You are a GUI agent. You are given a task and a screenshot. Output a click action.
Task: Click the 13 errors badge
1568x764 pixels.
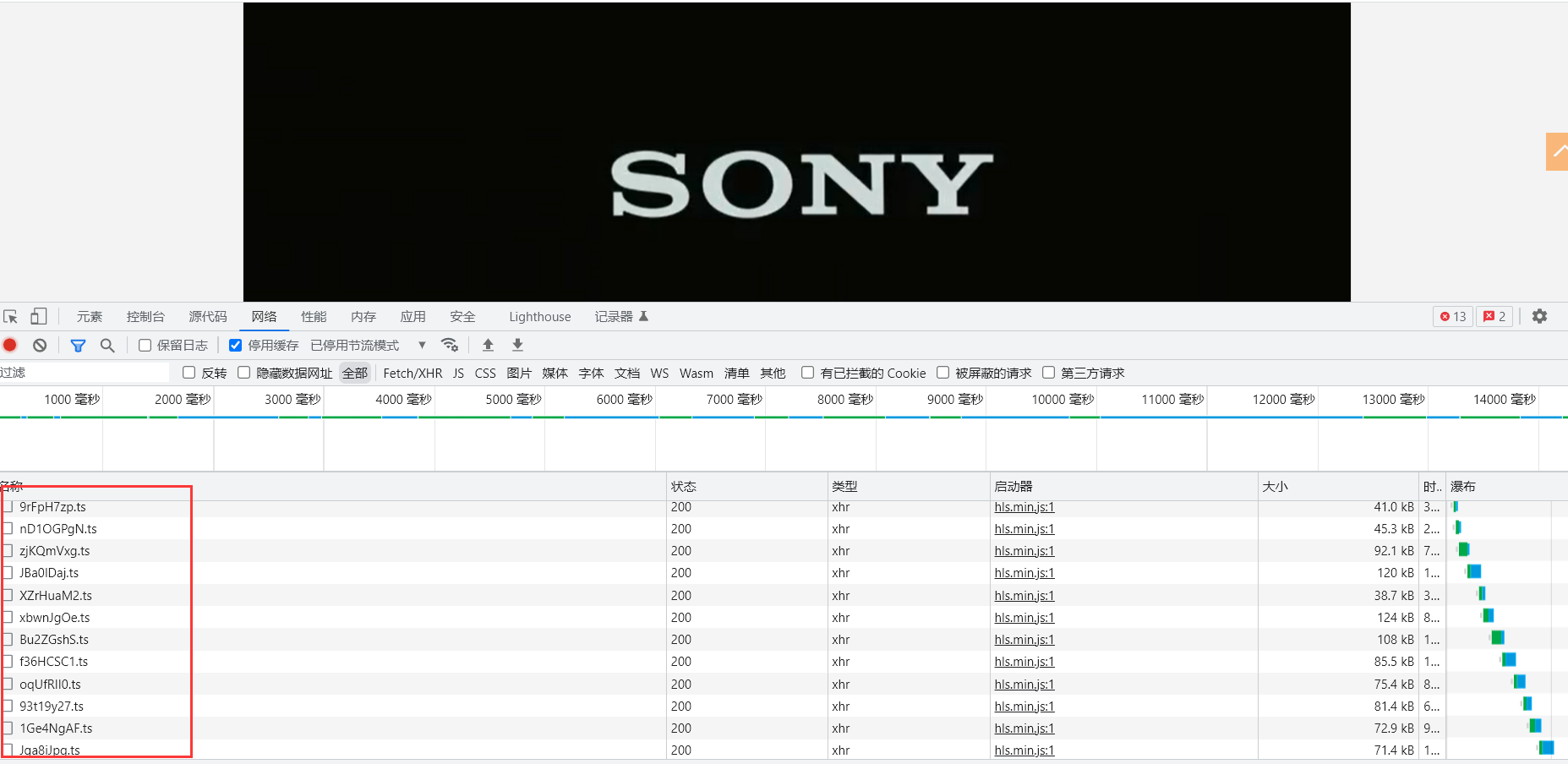coord(1453,316)
